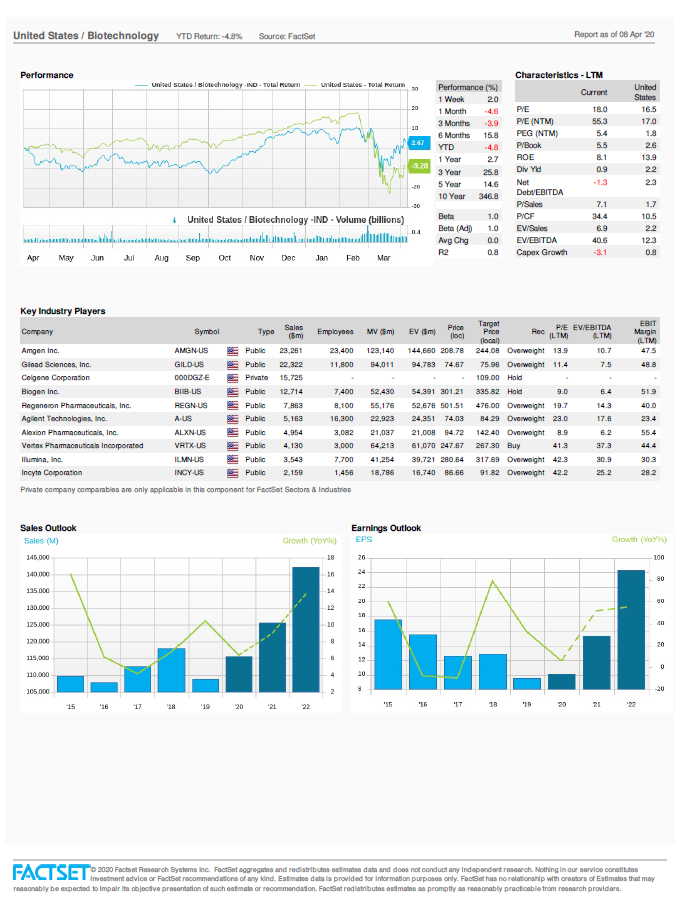Click the Key Industry Players heading
Viewport: 680px width, 903px height.
coord(63,311)
